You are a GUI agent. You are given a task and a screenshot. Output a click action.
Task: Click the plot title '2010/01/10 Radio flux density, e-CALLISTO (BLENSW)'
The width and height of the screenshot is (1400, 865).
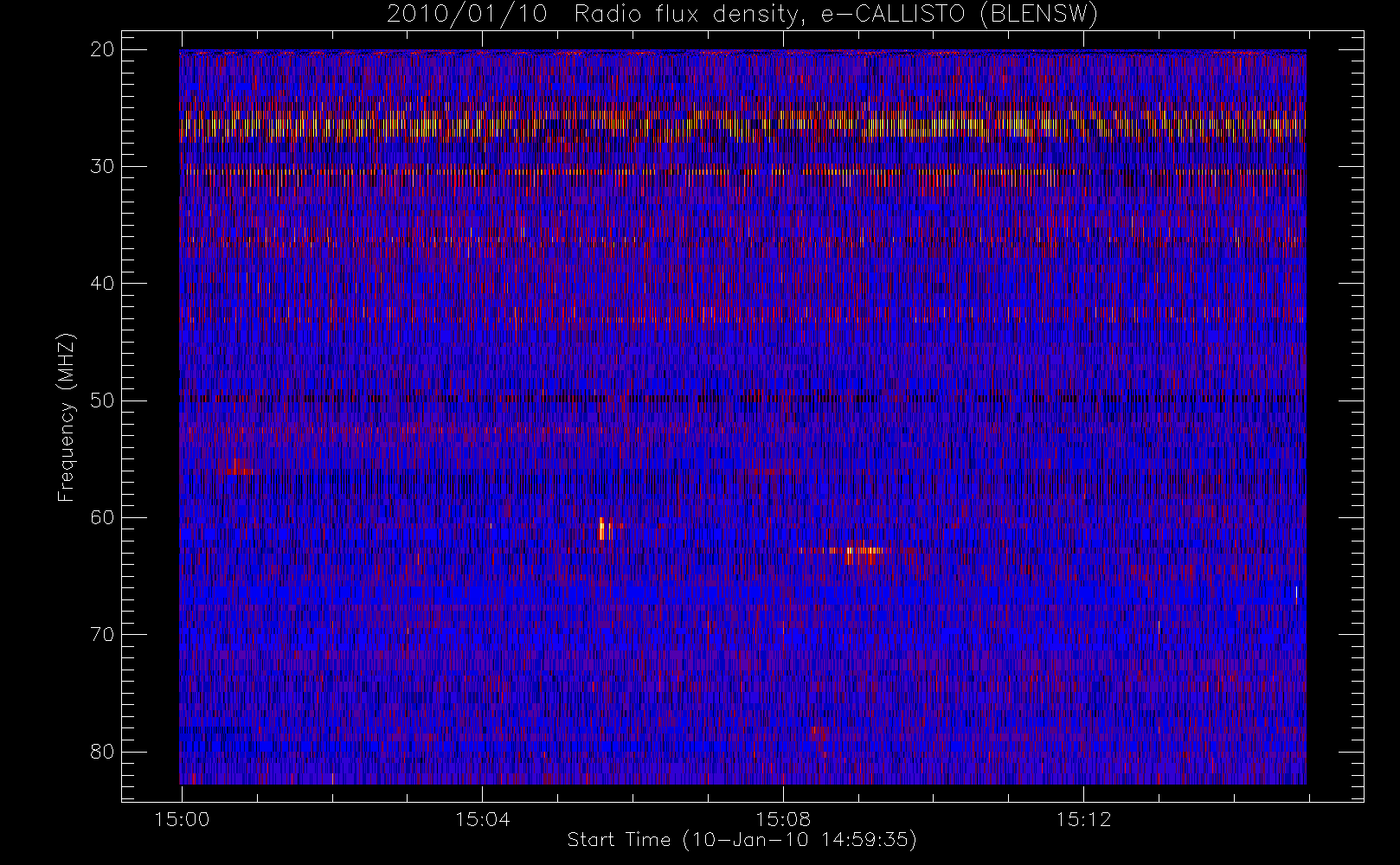(x=742, y=15)
